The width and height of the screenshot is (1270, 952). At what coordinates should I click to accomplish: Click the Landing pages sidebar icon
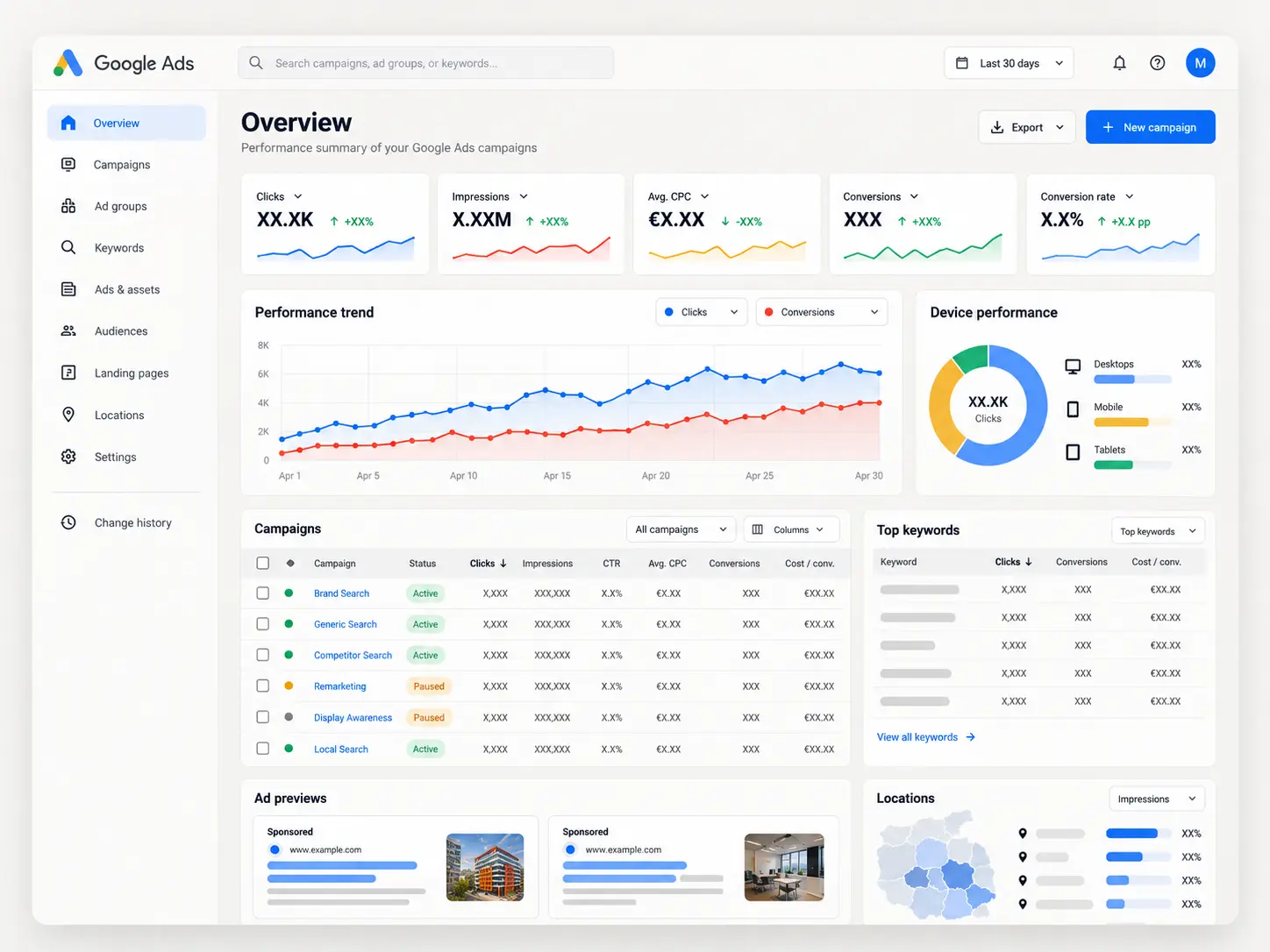68,373
